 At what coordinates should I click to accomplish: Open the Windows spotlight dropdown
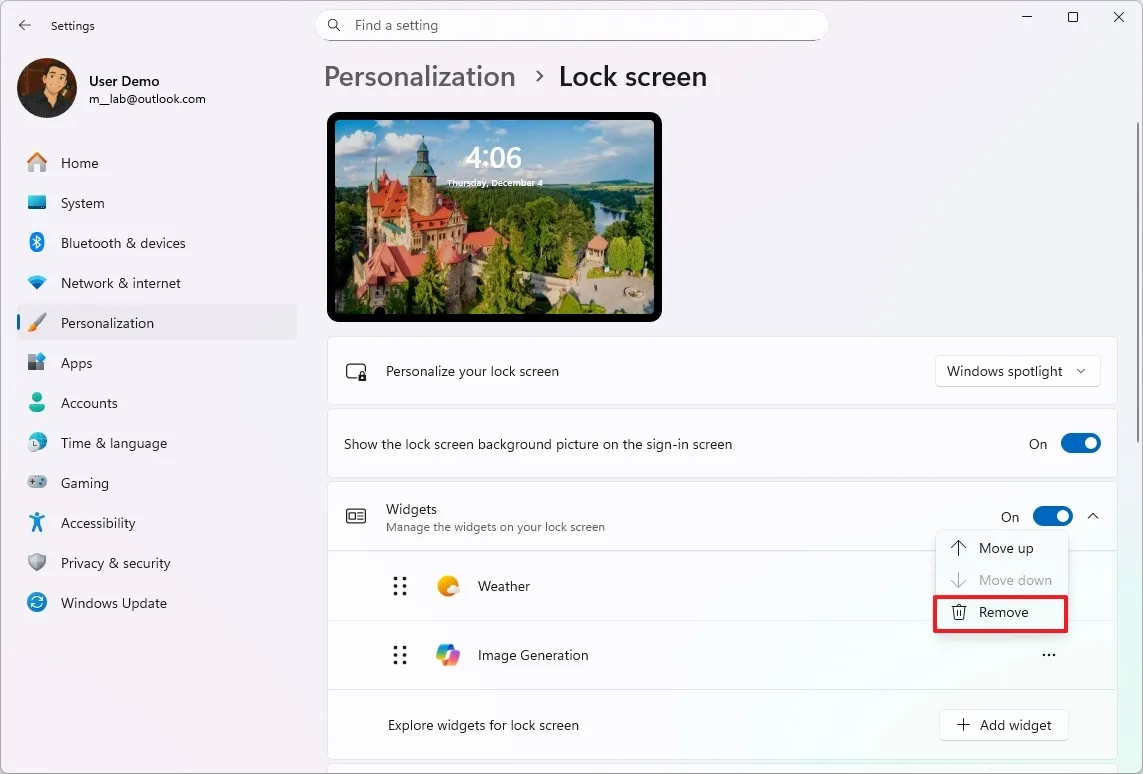(1017, 371)
